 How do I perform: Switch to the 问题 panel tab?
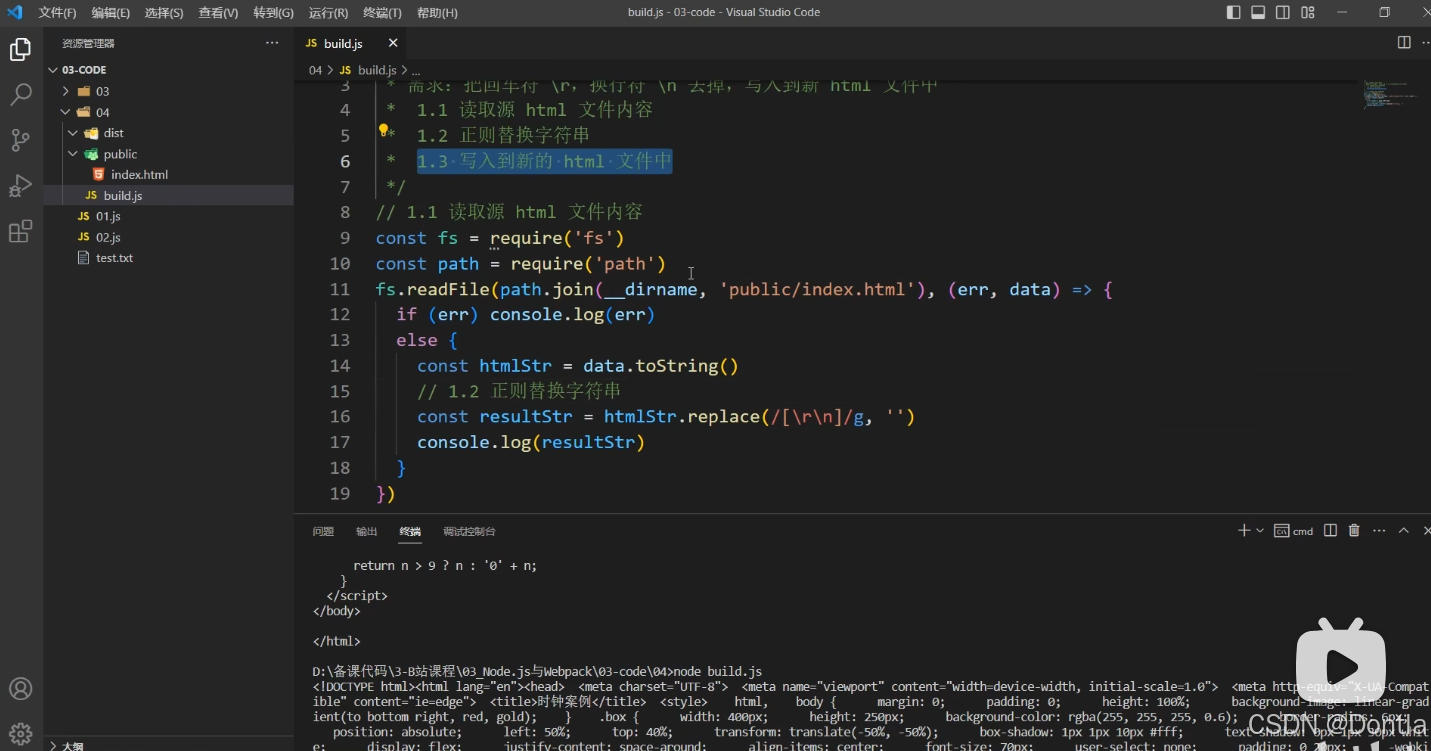pos(323,531)
